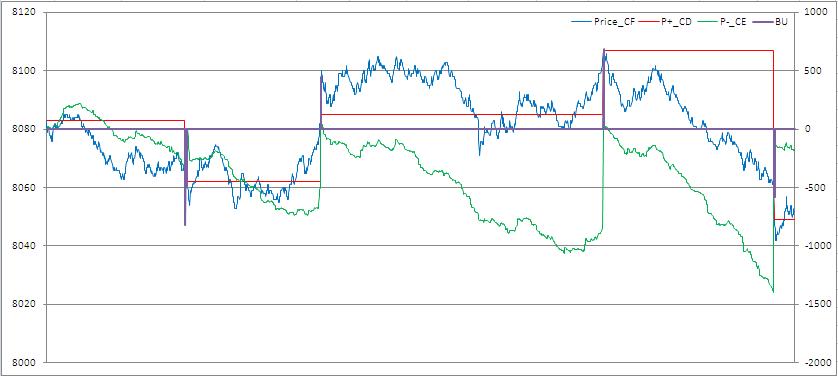Select the Price_CF legend entry
Viewport: 838px width, 376px height.
(x=604, y=22)
